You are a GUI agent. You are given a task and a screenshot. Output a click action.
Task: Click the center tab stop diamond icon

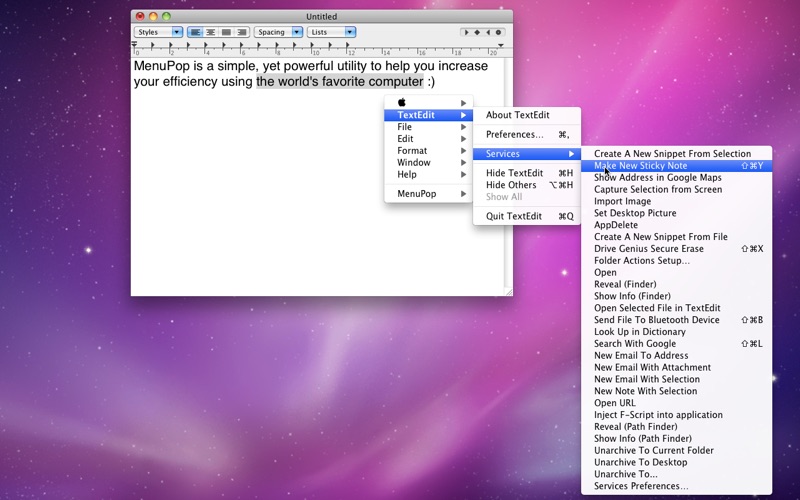[477, 32]
